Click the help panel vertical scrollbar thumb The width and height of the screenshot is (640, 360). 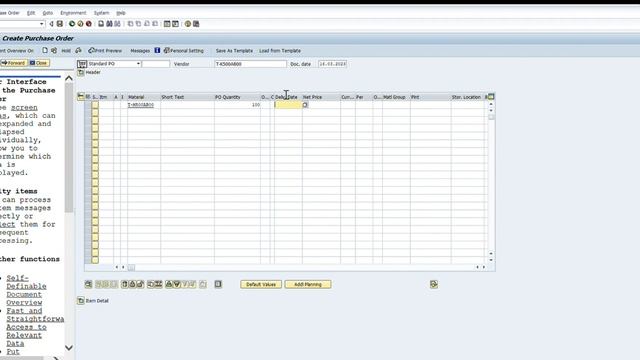tap(69, 148)
